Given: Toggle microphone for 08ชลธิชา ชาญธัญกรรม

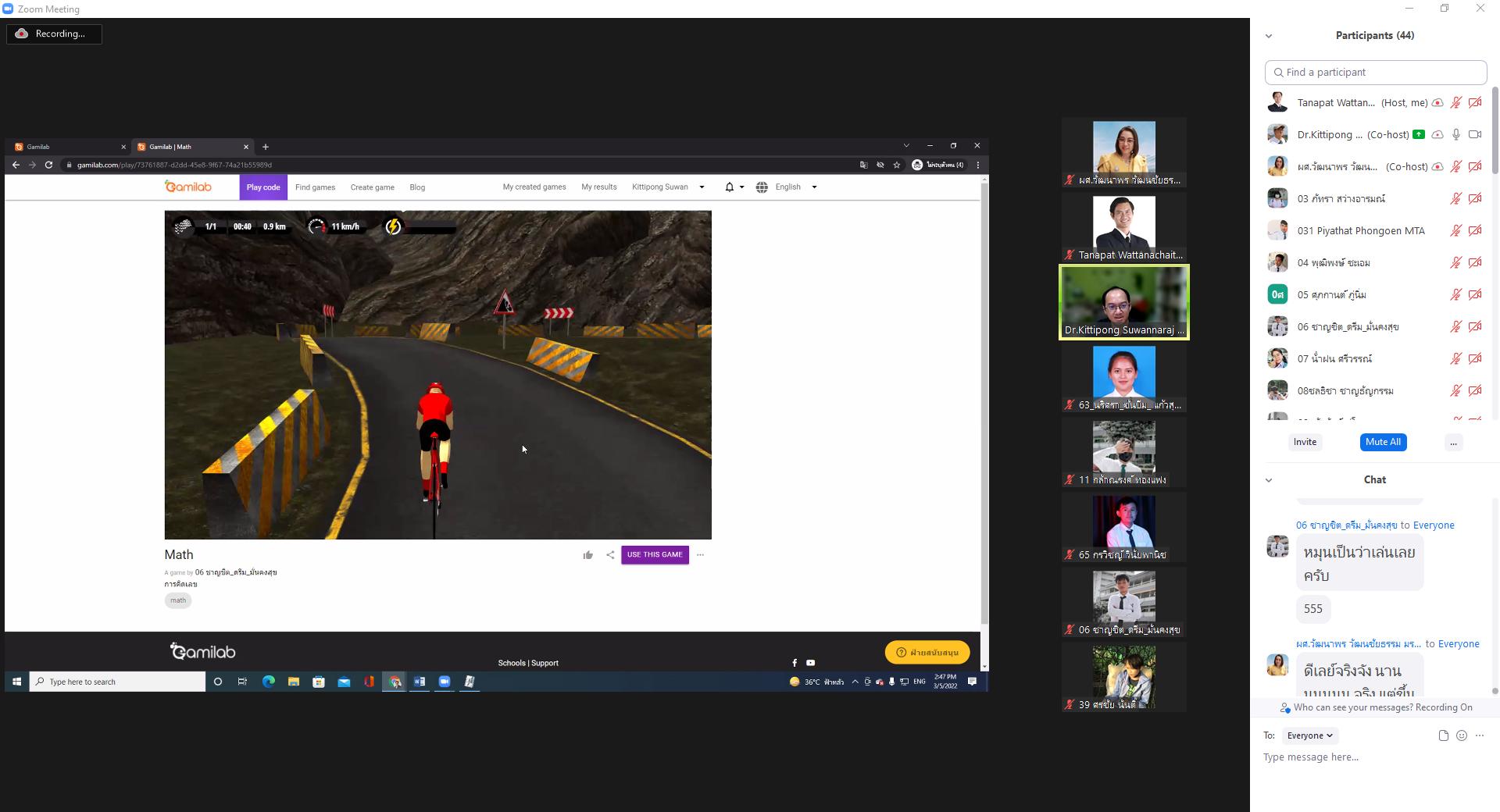Looking at the screenshot, I should click(x=1456, y=390).
